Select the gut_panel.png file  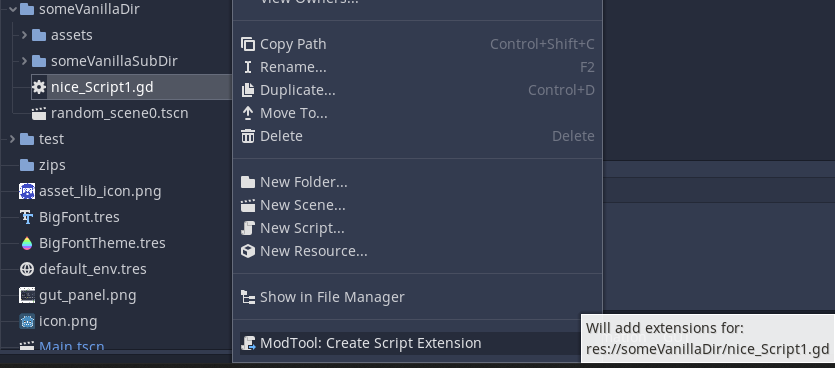point(87,296)
